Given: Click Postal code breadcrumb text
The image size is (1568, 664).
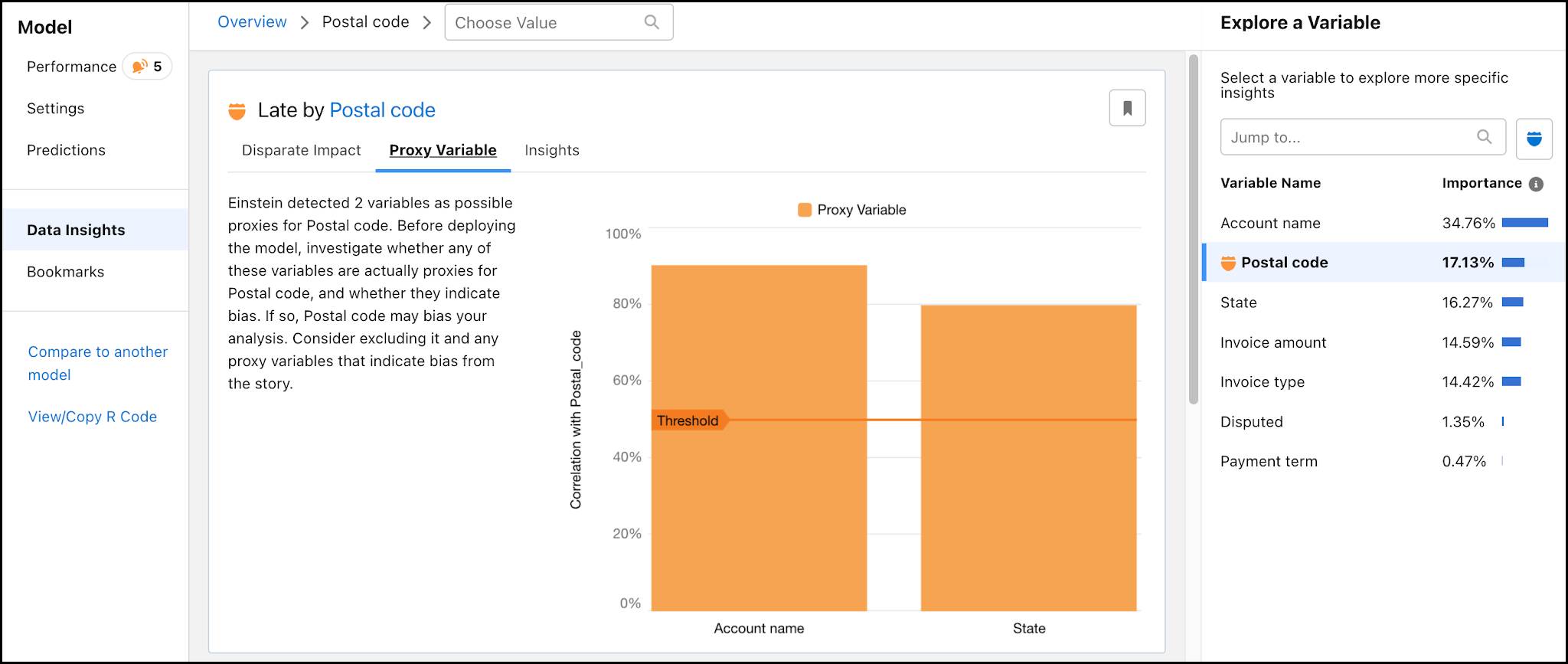Looking at the screenshot, I should pos(365,22).
